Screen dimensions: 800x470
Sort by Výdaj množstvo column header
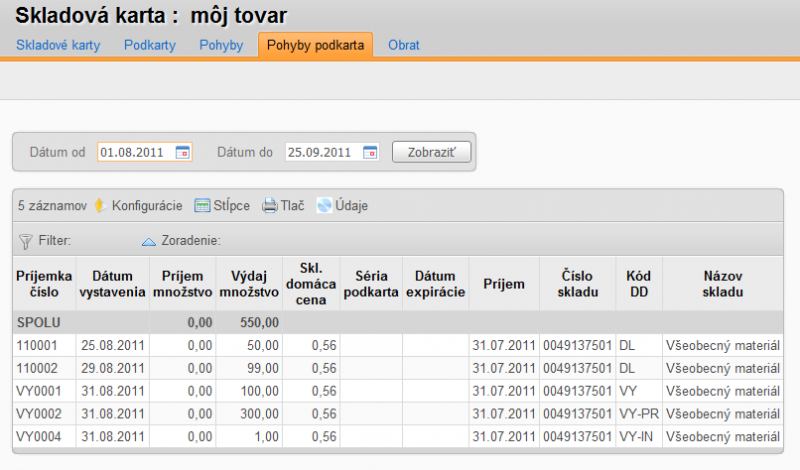click(249, 284)
